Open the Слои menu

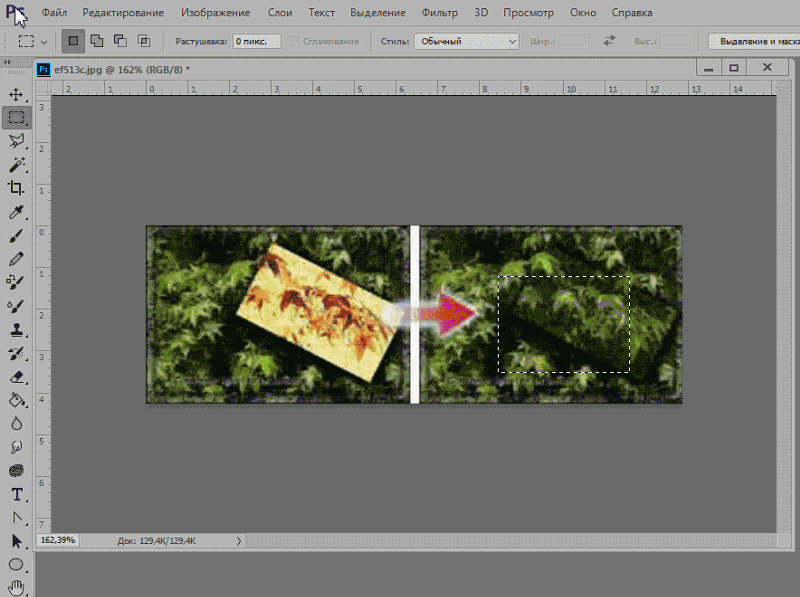point(280,13)
